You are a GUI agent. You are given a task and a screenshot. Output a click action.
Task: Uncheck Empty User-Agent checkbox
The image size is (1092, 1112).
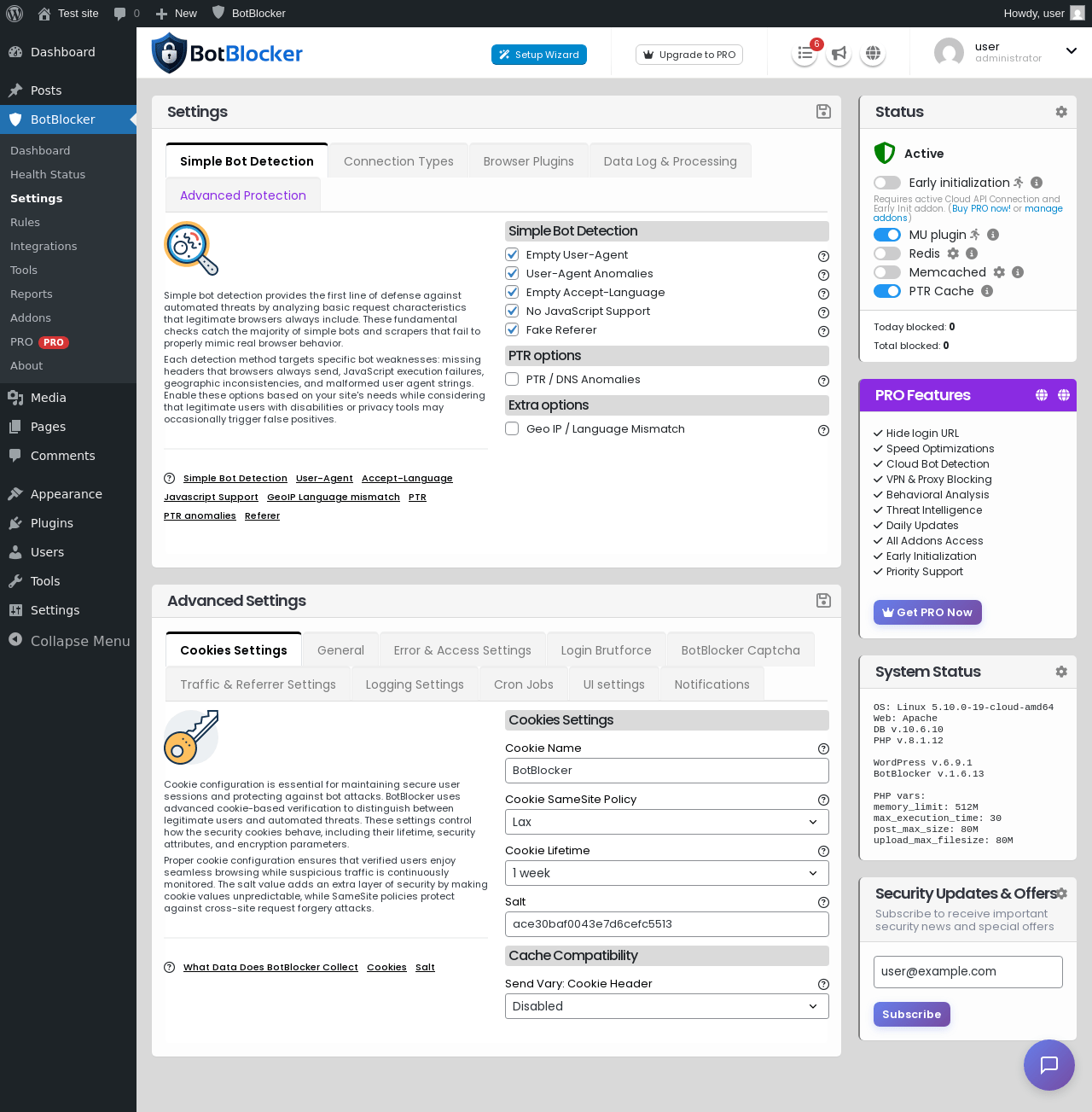[x=512, y=254]
